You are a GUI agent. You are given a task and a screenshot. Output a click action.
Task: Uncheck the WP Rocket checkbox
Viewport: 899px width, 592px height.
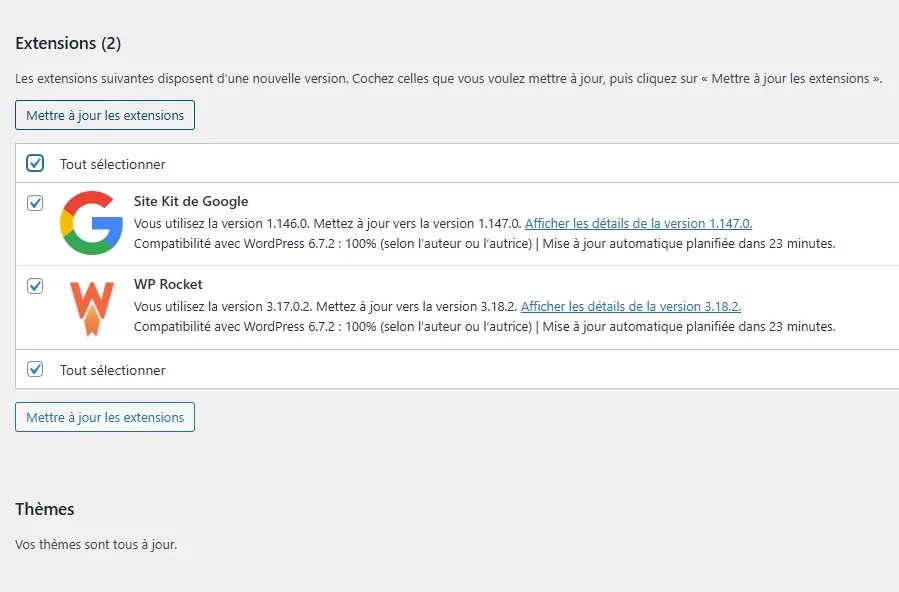tap(35, 286)
